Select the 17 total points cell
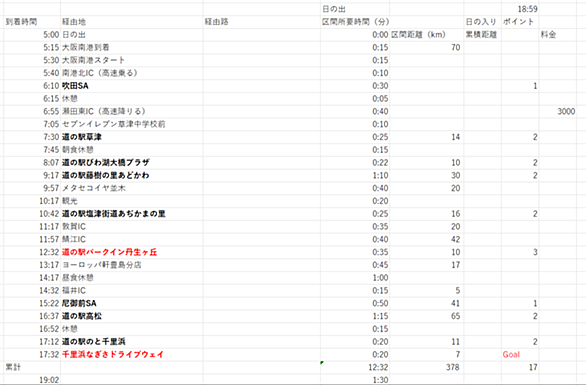The width and height of the screenshot is (586, 385). point(520,367)
